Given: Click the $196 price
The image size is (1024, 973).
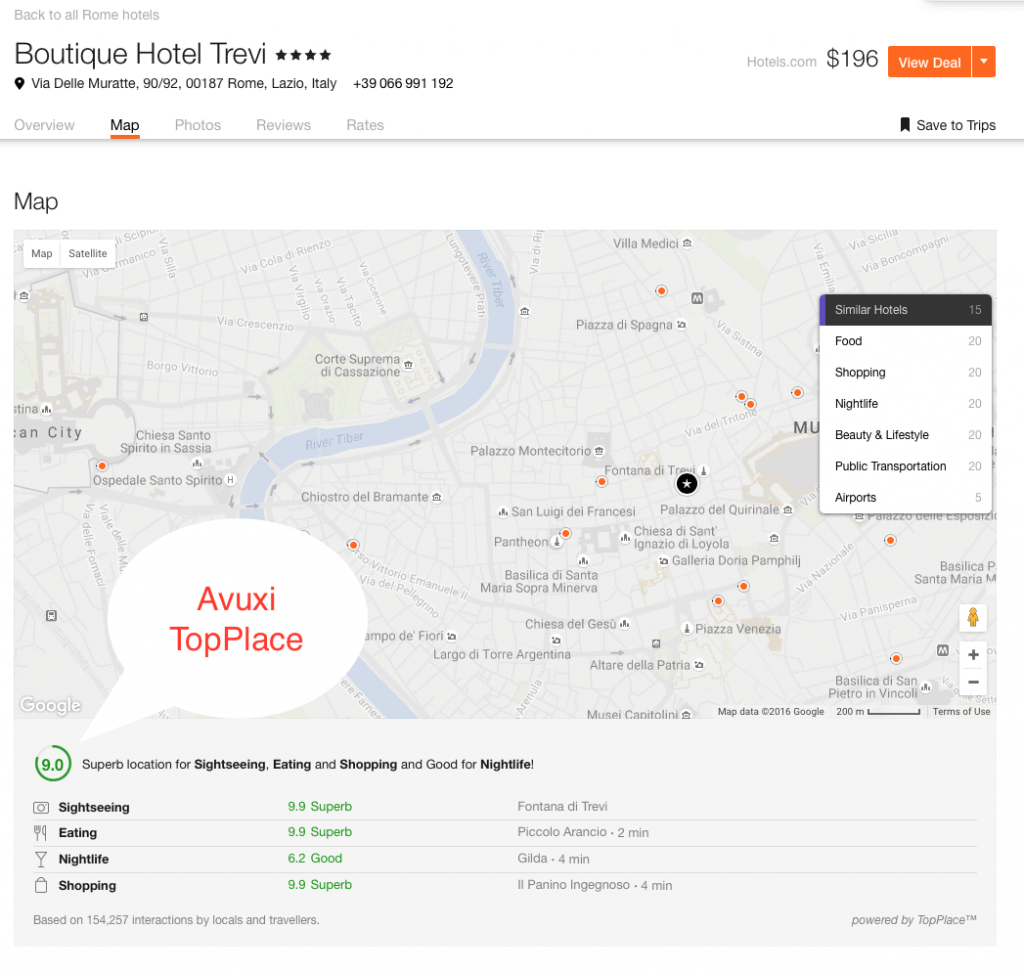Looking at the screenshot, I should 852,59.
